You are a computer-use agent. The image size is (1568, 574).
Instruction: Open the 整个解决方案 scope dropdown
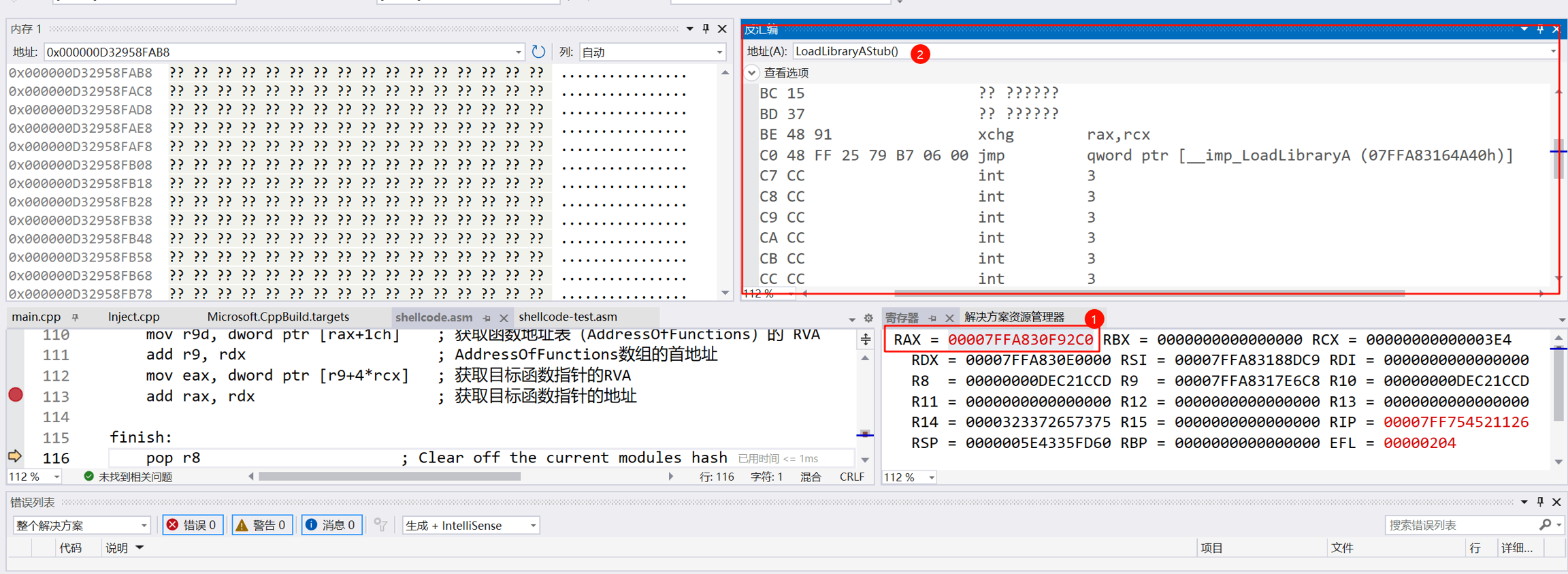click(80, 525)
